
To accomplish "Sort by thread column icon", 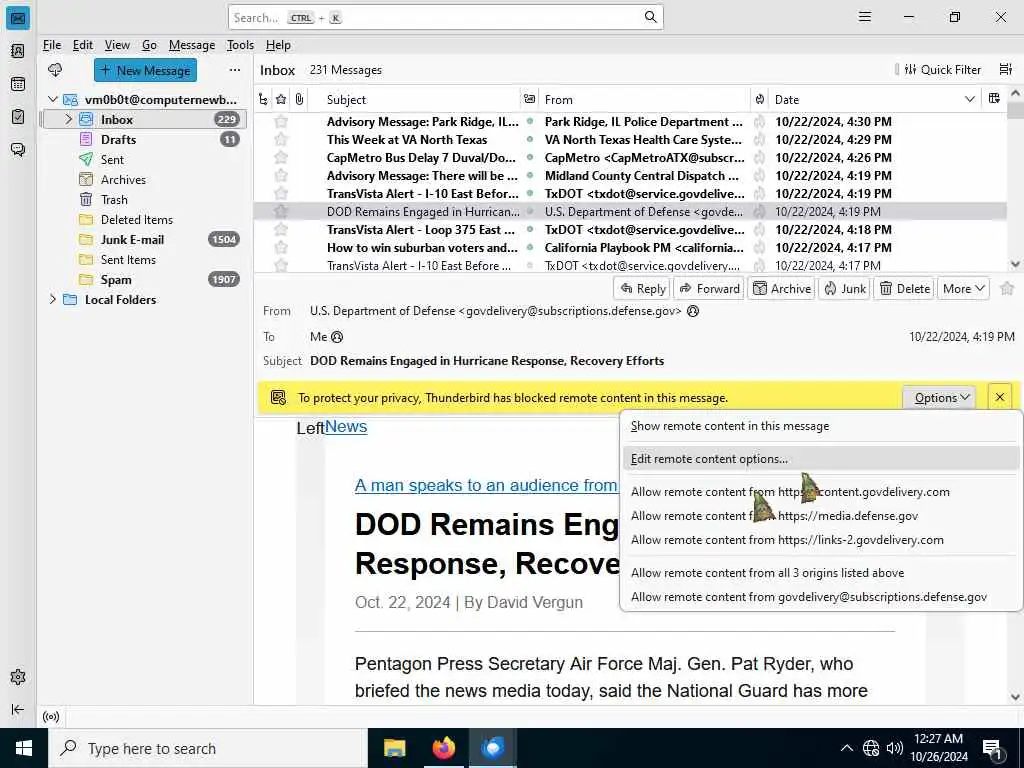I will 263,99.
